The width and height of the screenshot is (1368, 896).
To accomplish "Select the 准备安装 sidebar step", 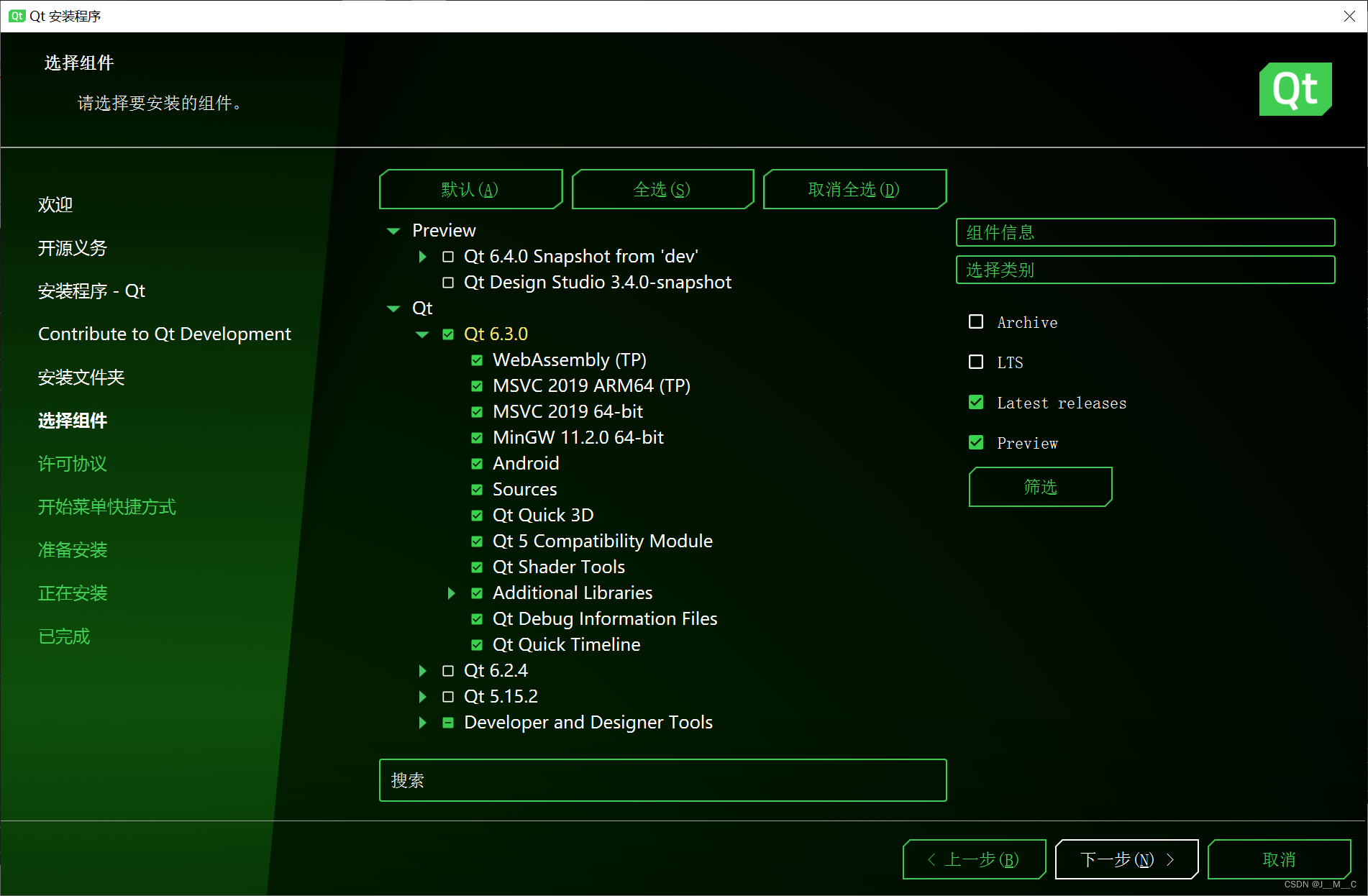I will [73, 550].
